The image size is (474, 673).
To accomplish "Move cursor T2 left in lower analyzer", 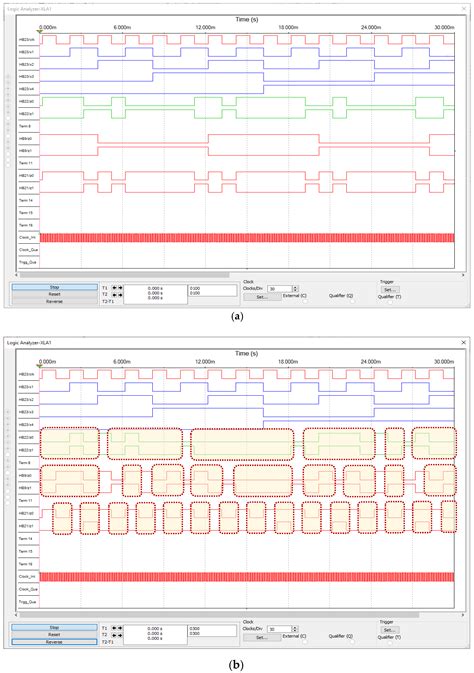I will pos(115,635).
